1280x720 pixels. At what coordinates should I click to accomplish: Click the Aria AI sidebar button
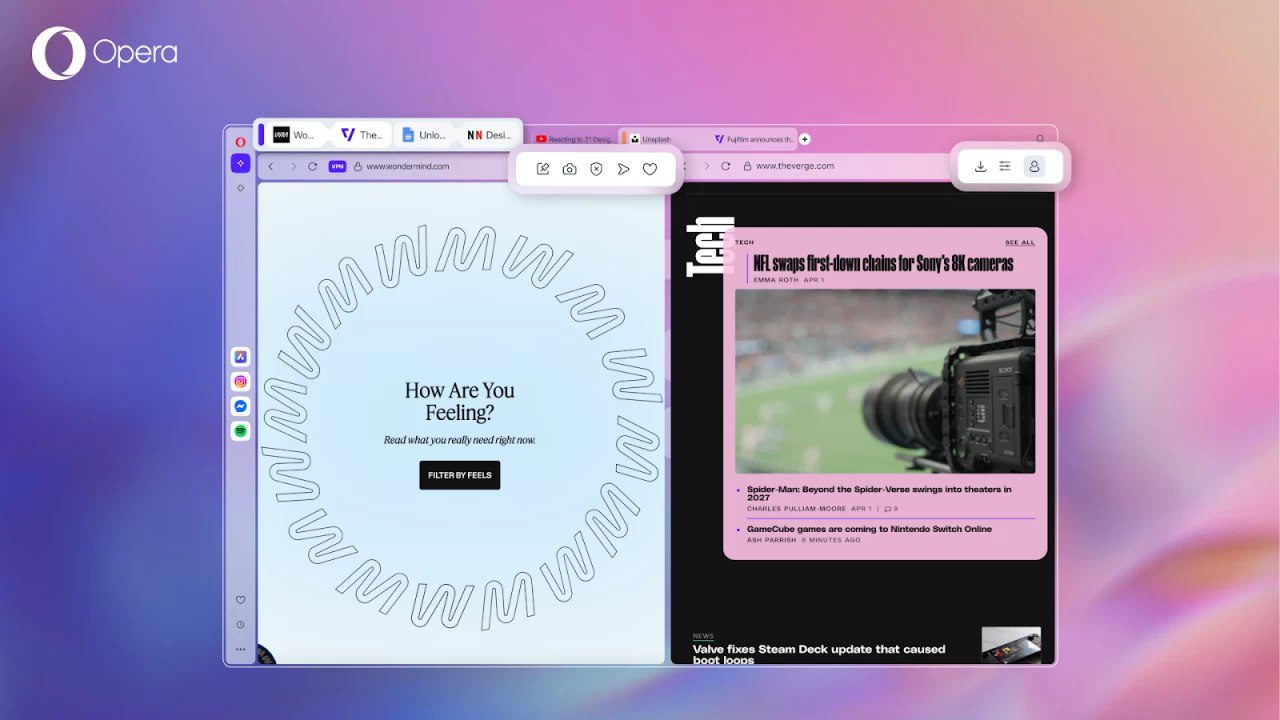[240, 162]
